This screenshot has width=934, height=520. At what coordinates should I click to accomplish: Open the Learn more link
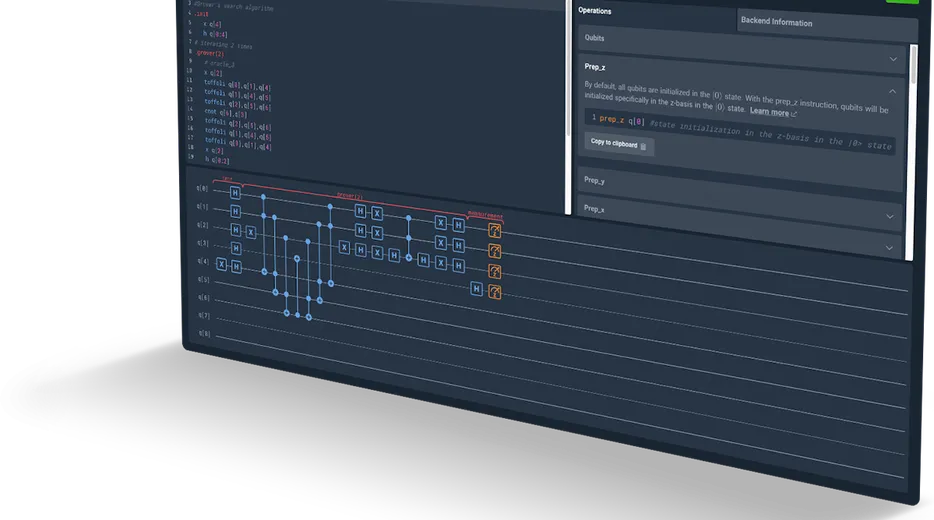769,112
